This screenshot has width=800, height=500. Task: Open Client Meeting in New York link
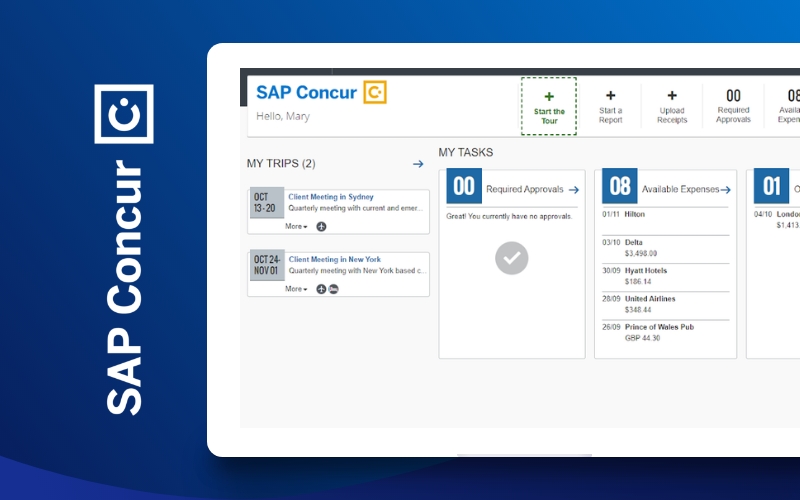point(335,259)
